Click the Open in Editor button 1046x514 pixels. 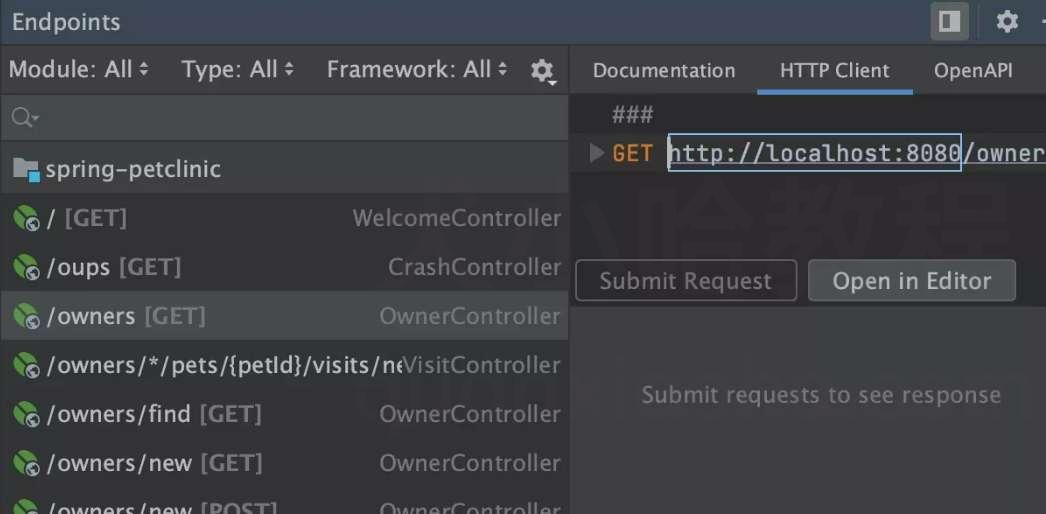[912, 281]
